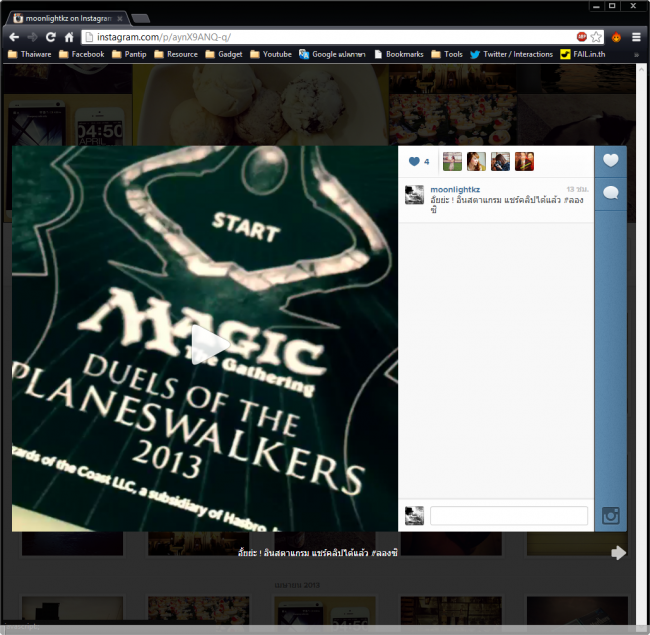The width and height of the screenshot is (650, 635).
Task: Click the #ลองซิ hashtag in the caption
Action: tap(574, 200)
